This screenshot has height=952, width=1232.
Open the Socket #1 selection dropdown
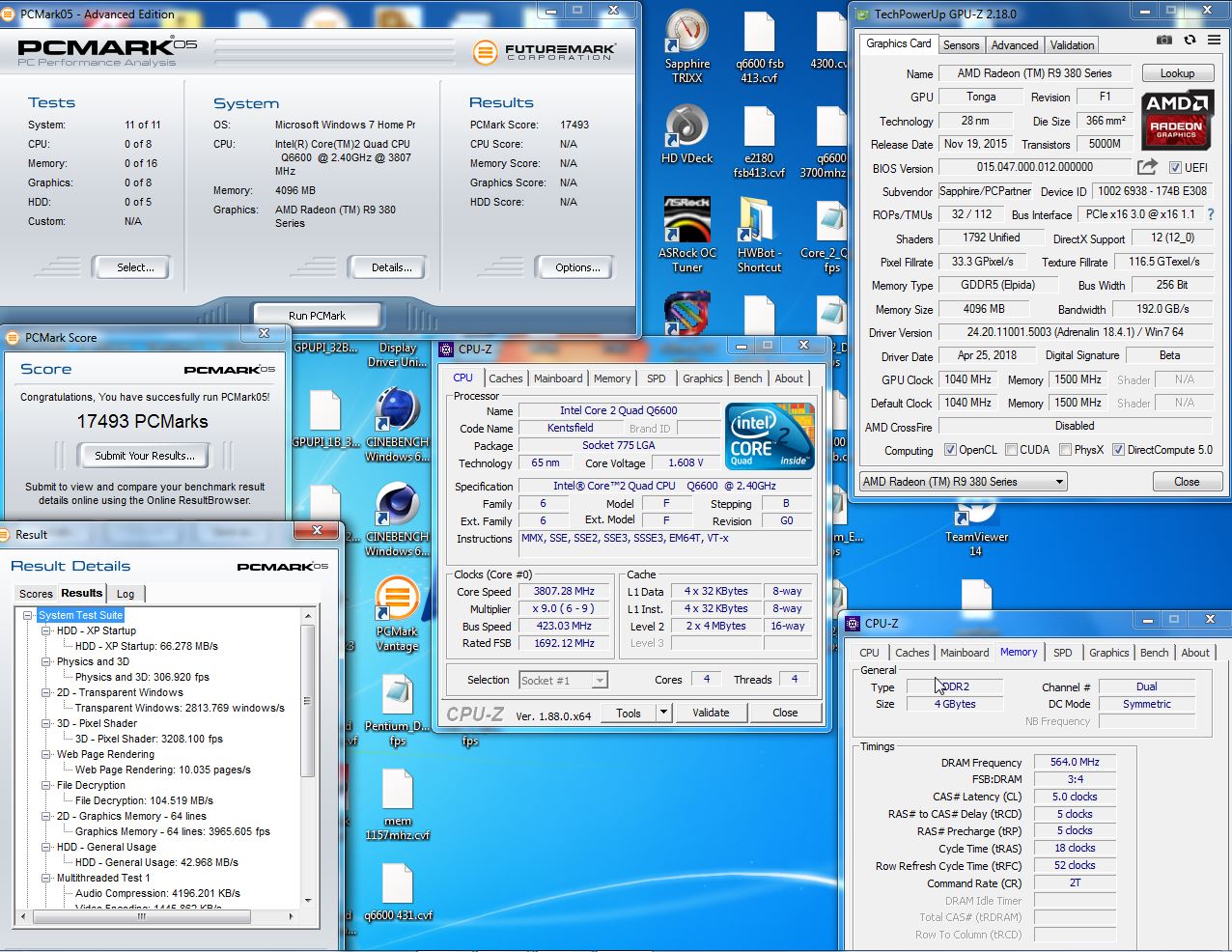564,681
